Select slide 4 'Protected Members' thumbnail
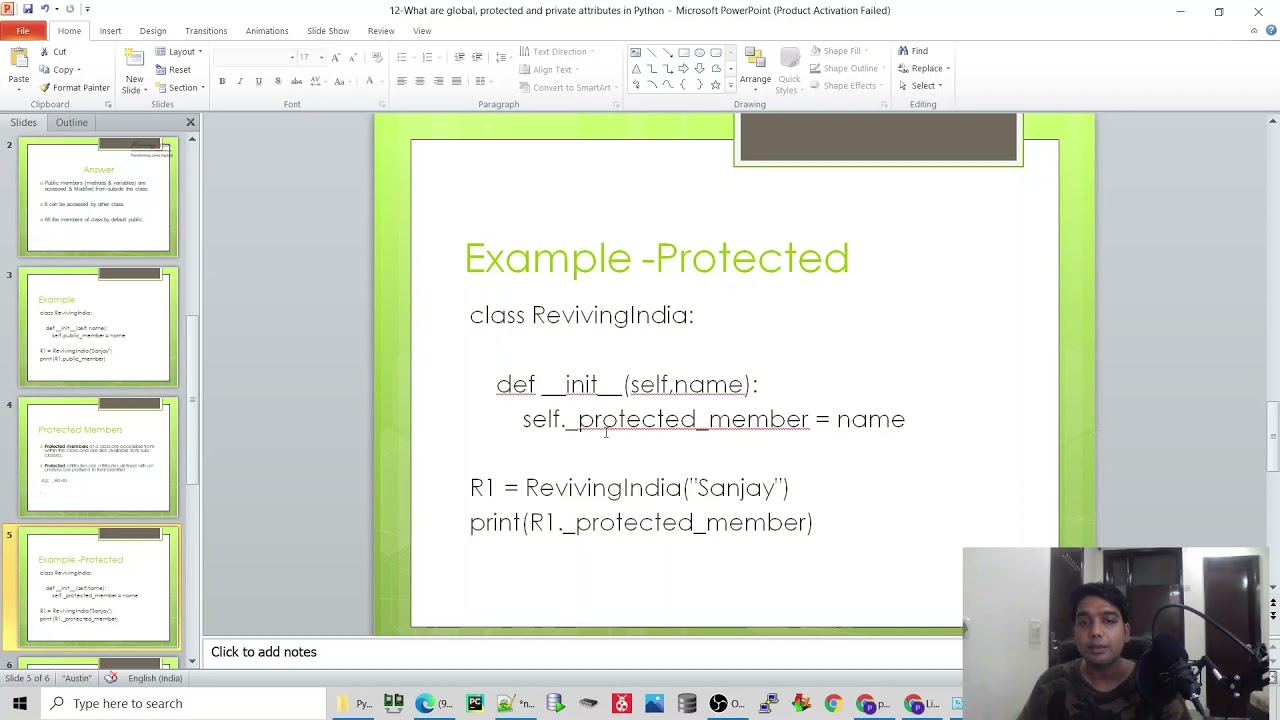 click(x=99, y=457)
